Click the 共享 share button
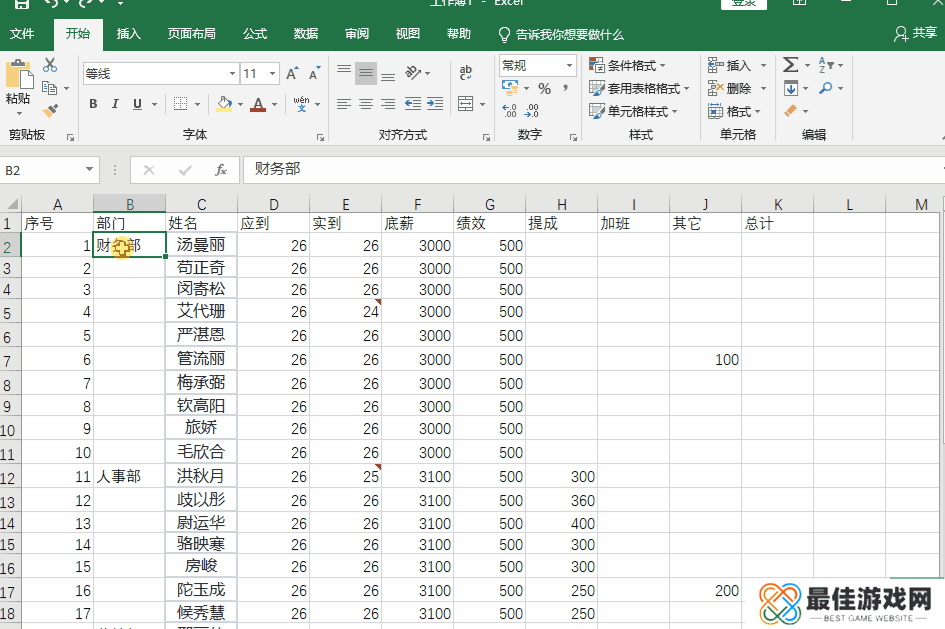Viewport: 945px width, 629px height. pyautogui.click(x=915, y=34)
